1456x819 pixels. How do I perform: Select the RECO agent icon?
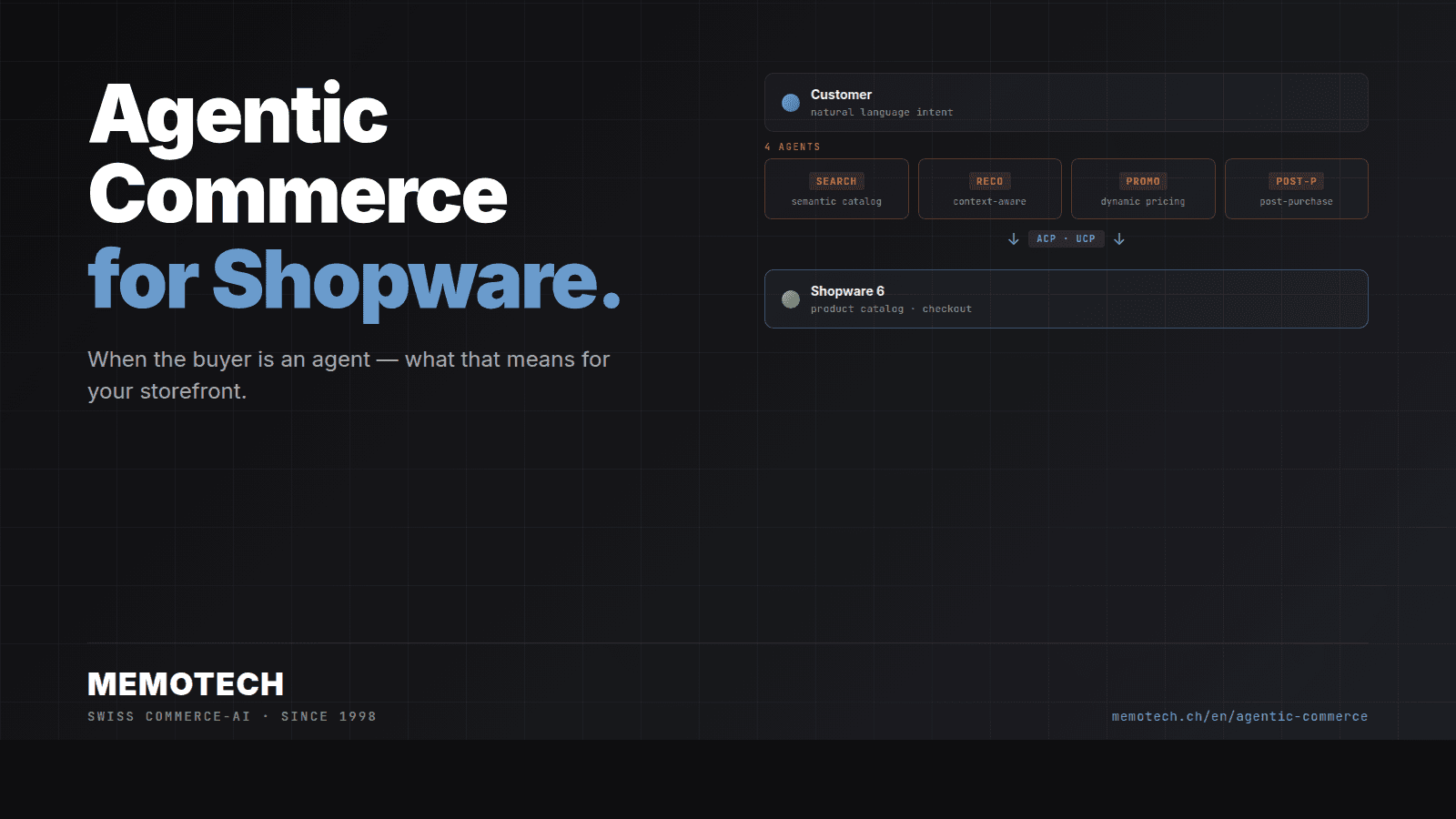[988, 180]
